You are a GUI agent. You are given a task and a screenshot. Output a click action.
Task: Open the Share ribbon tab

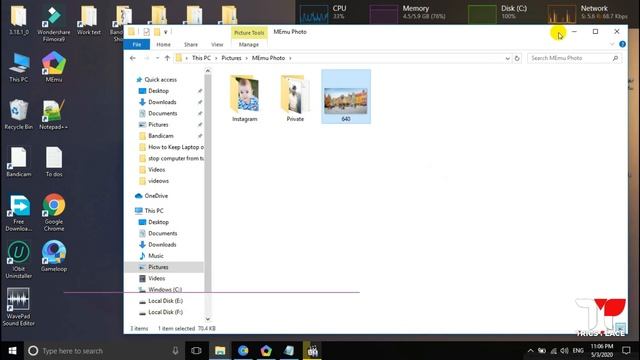191,44
